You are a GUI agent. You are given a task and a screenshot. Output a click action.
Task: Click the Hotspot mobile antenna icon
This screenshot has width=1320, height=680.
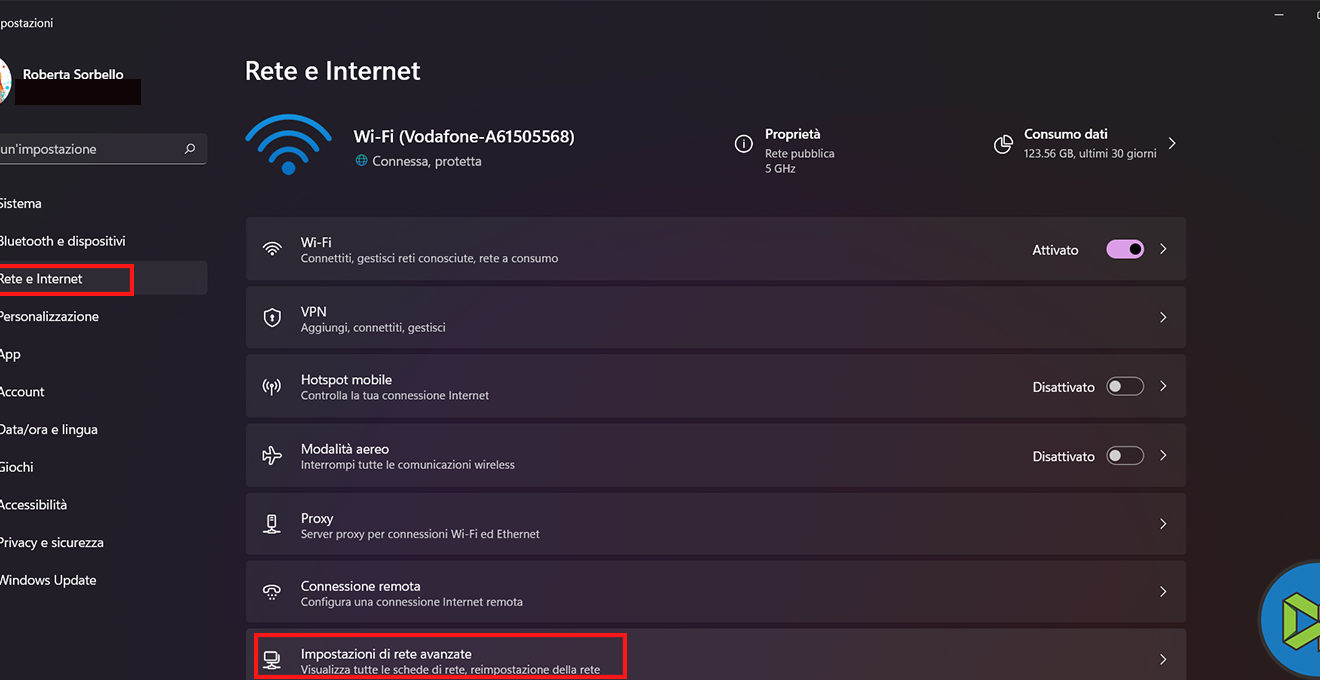272,387
